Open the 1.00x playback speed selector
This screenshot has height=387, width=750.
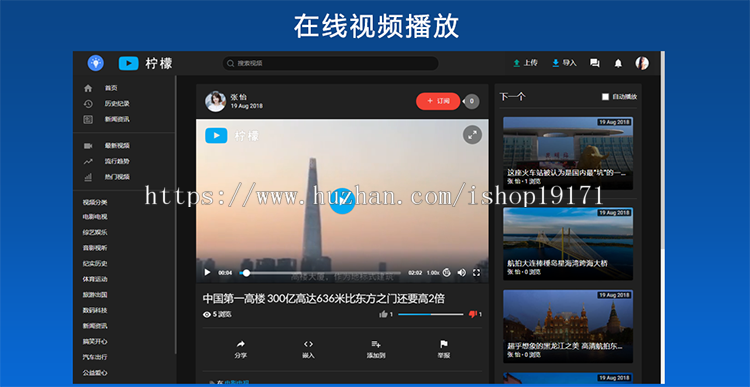tap(432, 273)
